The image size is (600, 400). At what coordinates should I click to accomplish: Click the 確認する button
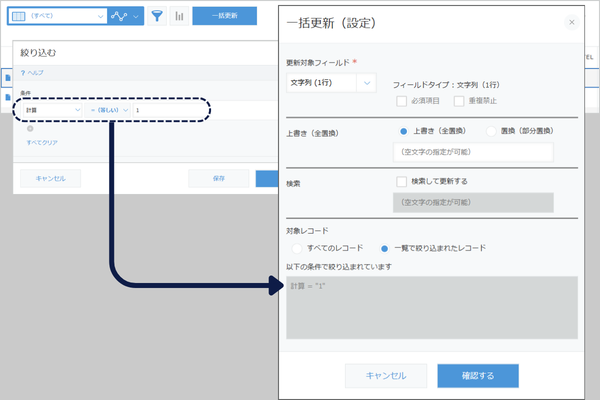(x=478, y=376)
